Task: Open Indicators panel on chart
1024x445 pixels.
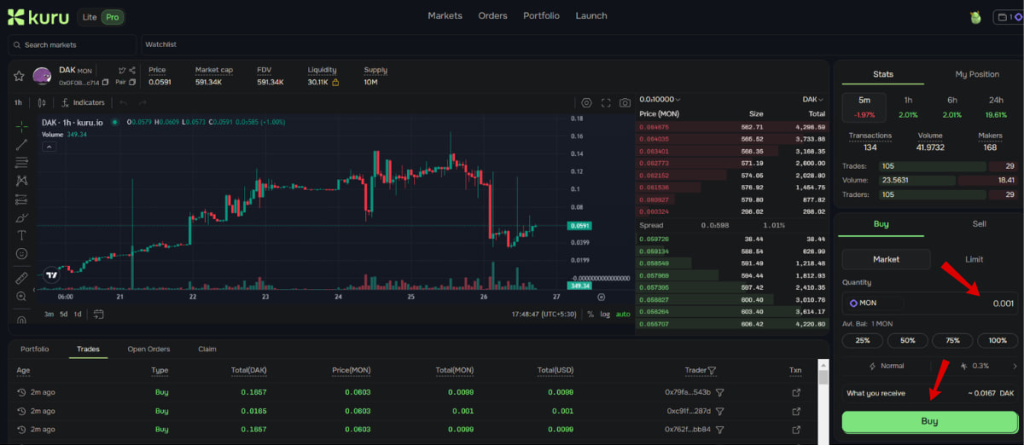Action: (x=82, y=103)
